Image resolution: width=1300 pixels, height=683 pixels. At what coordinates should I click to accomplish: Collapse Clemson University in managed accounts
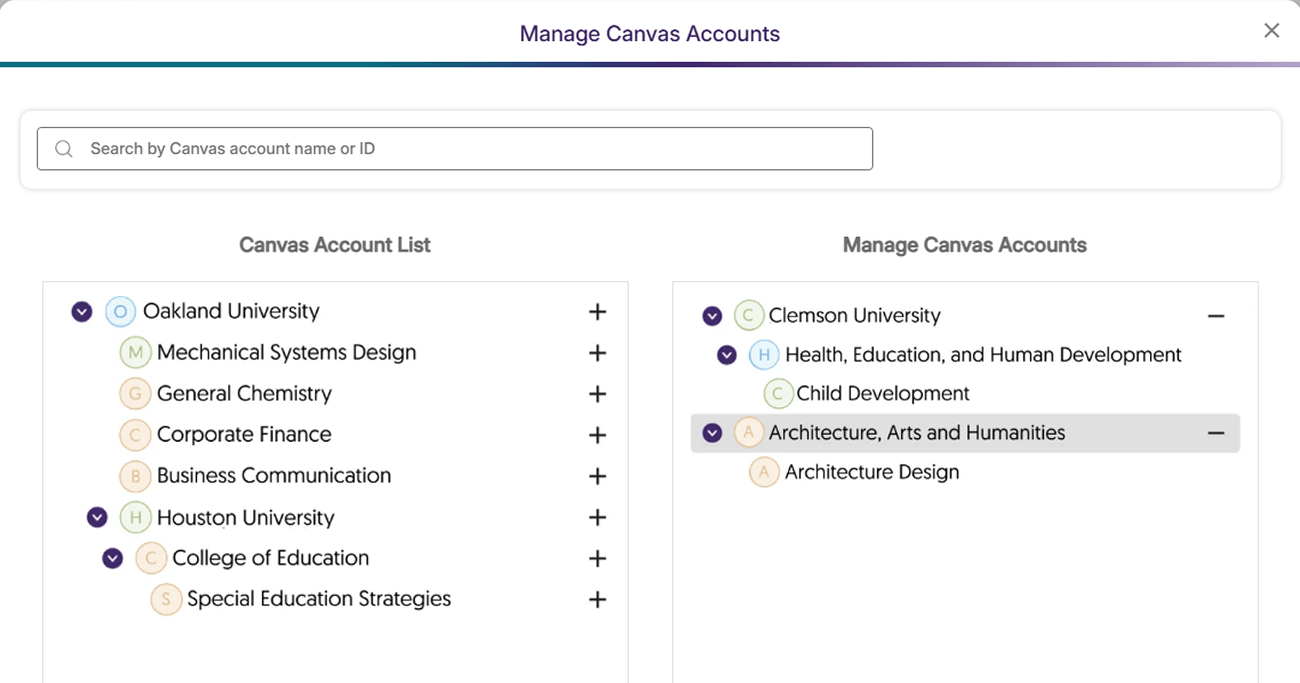[712, 316]
